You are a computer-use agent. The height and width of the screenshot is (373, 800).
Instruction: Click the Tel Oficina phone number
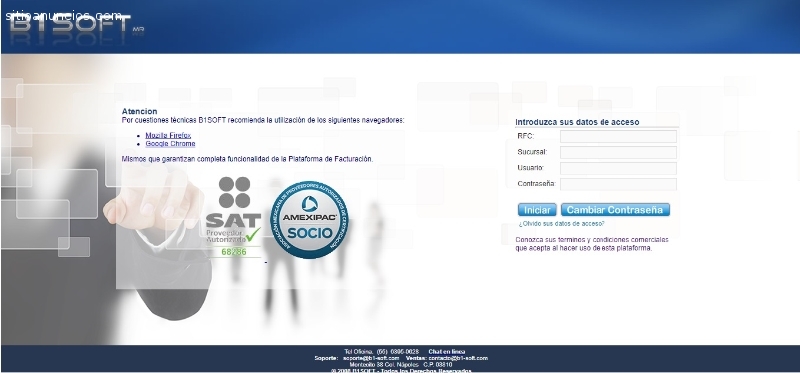397,352
